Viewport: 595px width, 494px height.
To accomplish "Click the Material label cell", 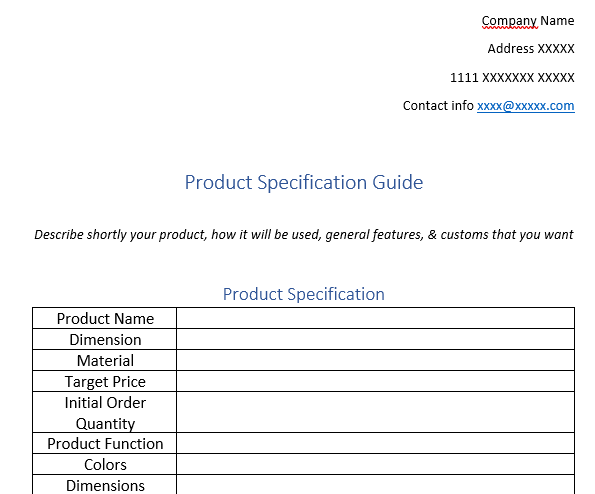I will point(105,360).
